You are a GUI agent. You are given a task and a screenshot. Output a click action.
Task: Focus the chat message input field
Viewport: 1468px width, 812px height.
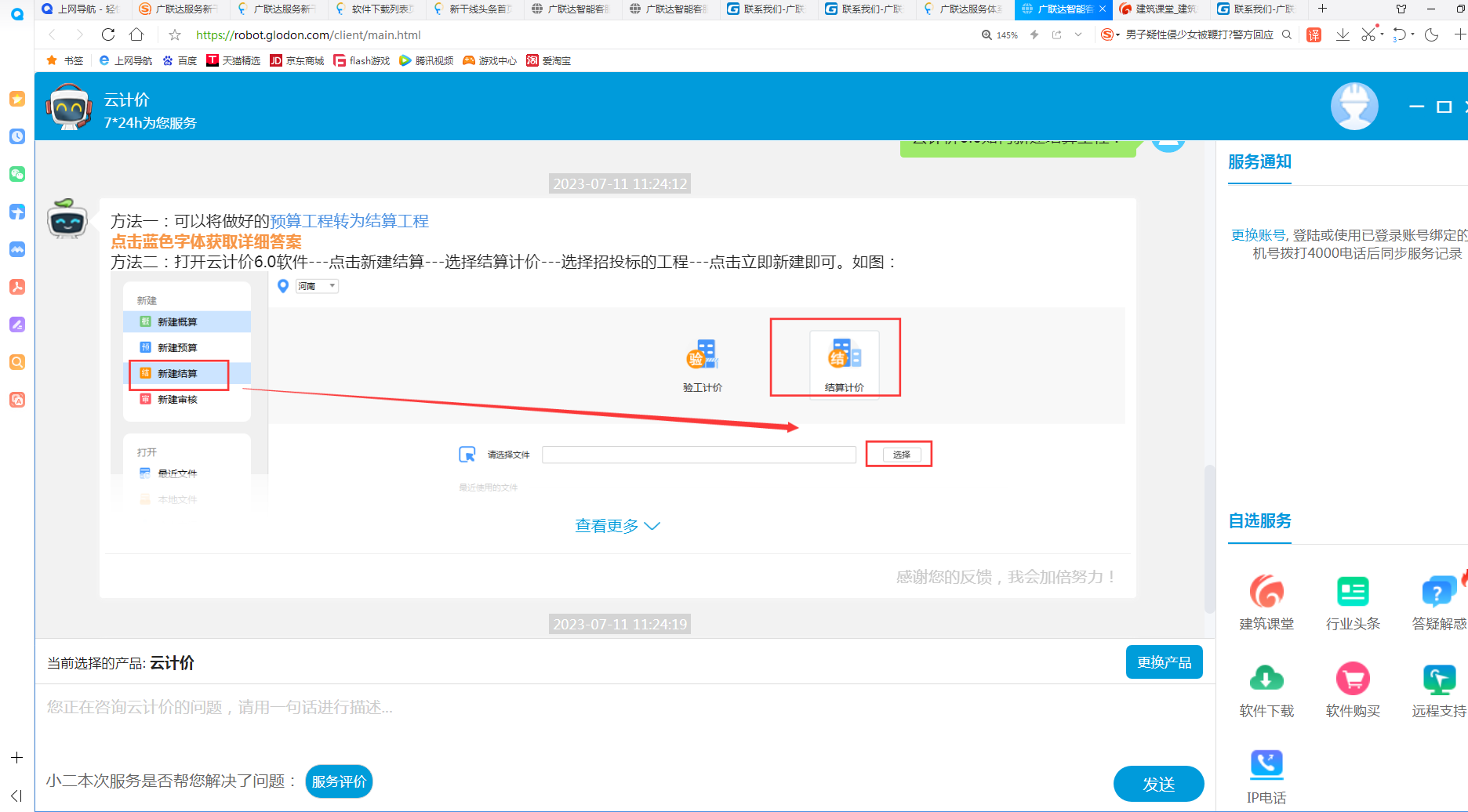[x=623, y=721]
